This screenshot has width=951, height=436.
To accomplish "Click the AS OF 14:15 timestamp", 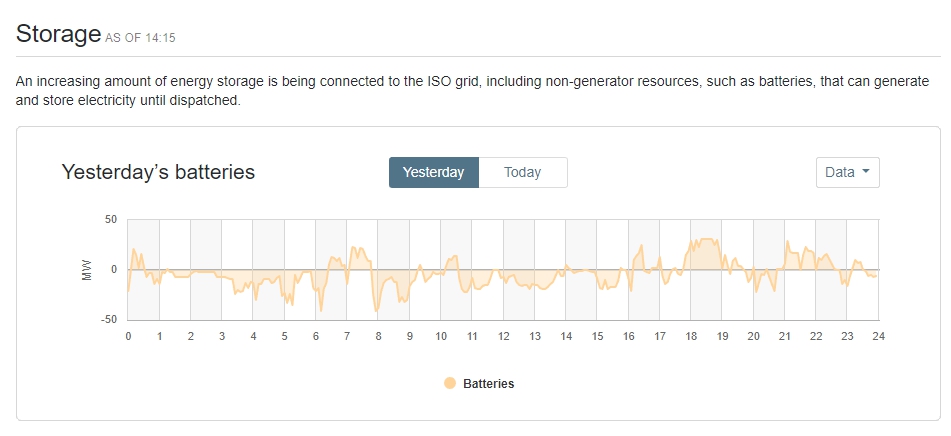I will pyautogui.click(x=141, y=38).
